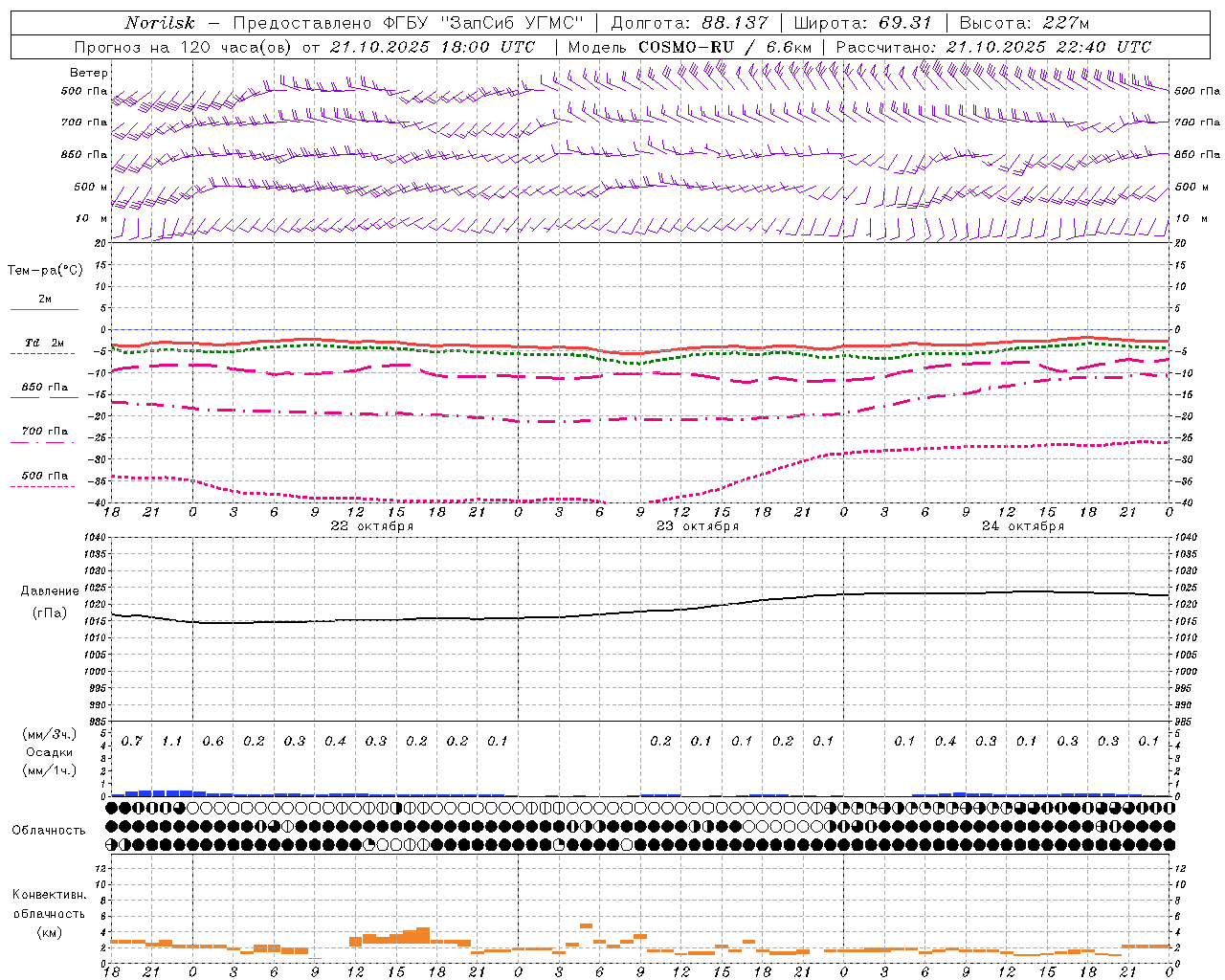Click the '(мм/3ч.)' precipitation unit label

click(49, 734)
